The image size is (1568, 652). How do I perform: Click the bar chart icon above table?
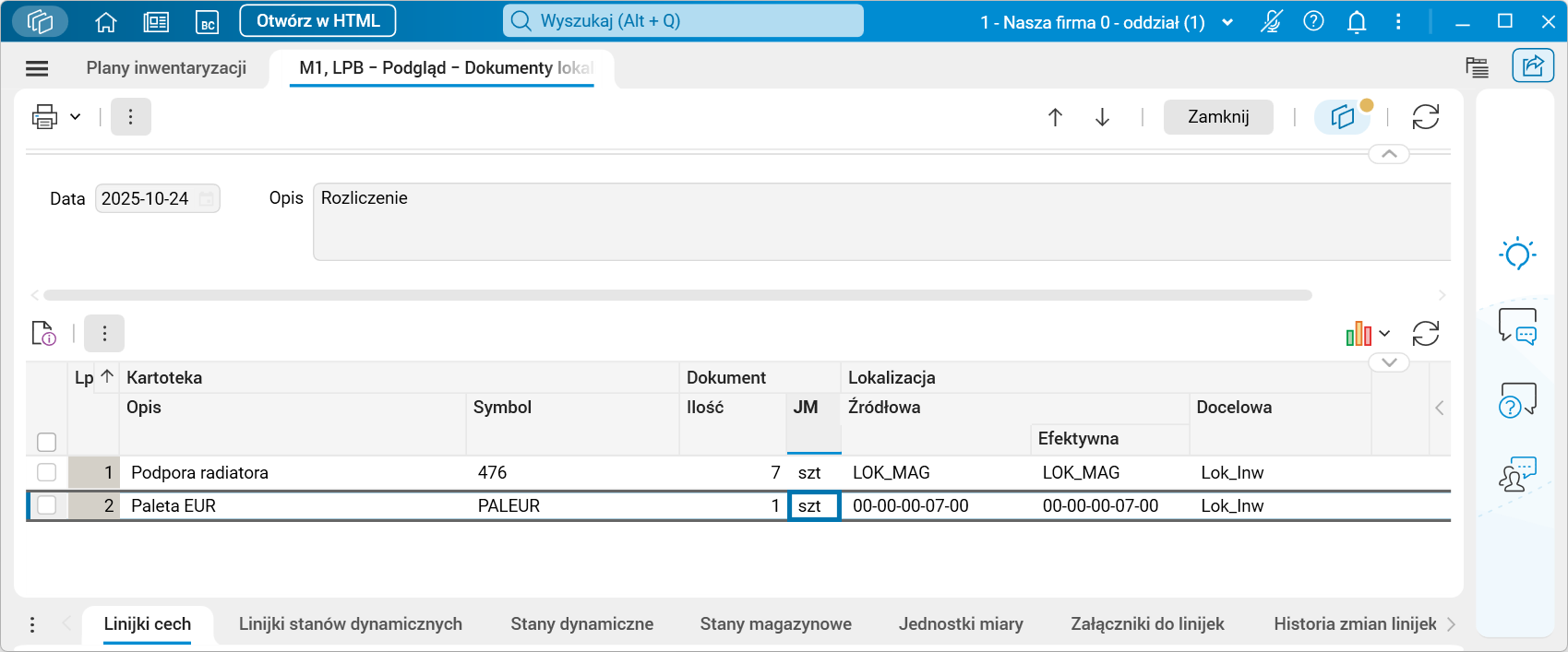point(1359,333)
